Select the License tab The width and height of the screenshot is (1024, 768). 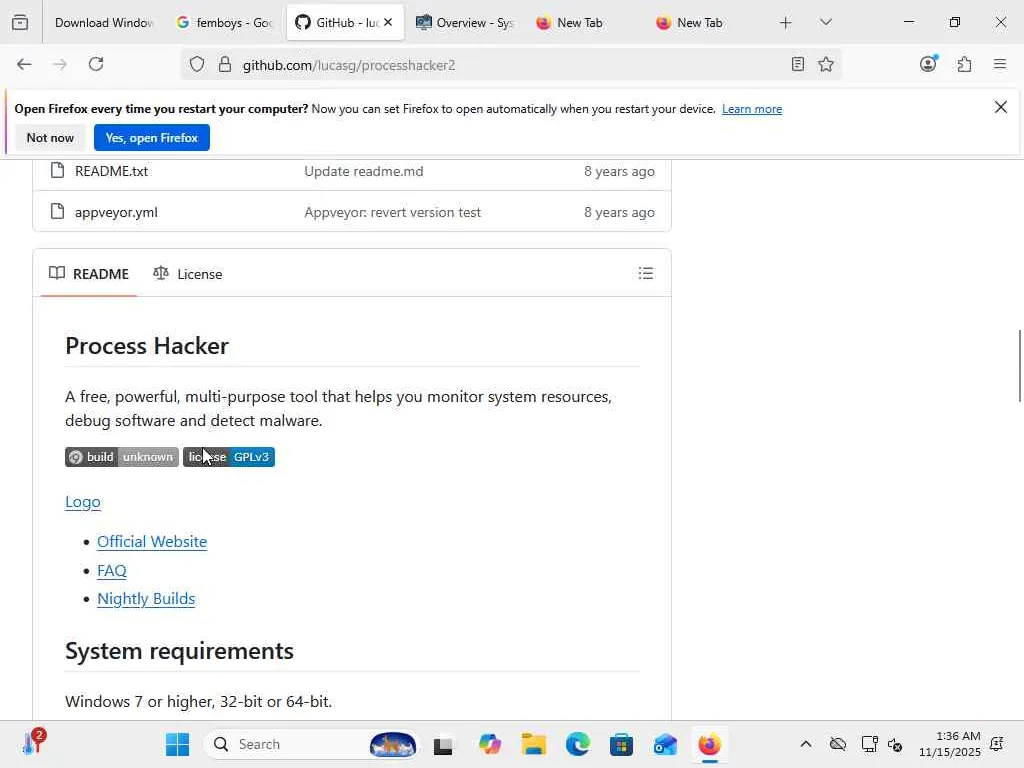pos(187,274)
